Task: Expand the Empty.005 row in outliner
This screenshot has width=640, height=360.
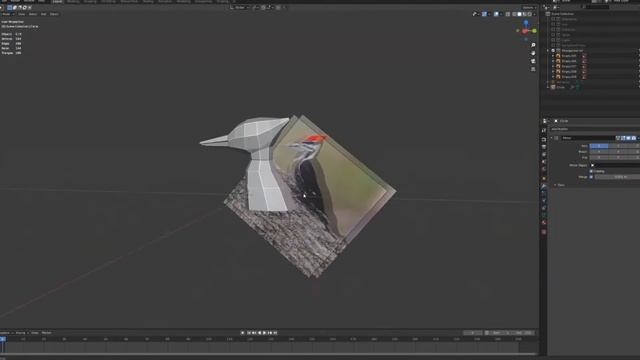Action: (553, 56)
